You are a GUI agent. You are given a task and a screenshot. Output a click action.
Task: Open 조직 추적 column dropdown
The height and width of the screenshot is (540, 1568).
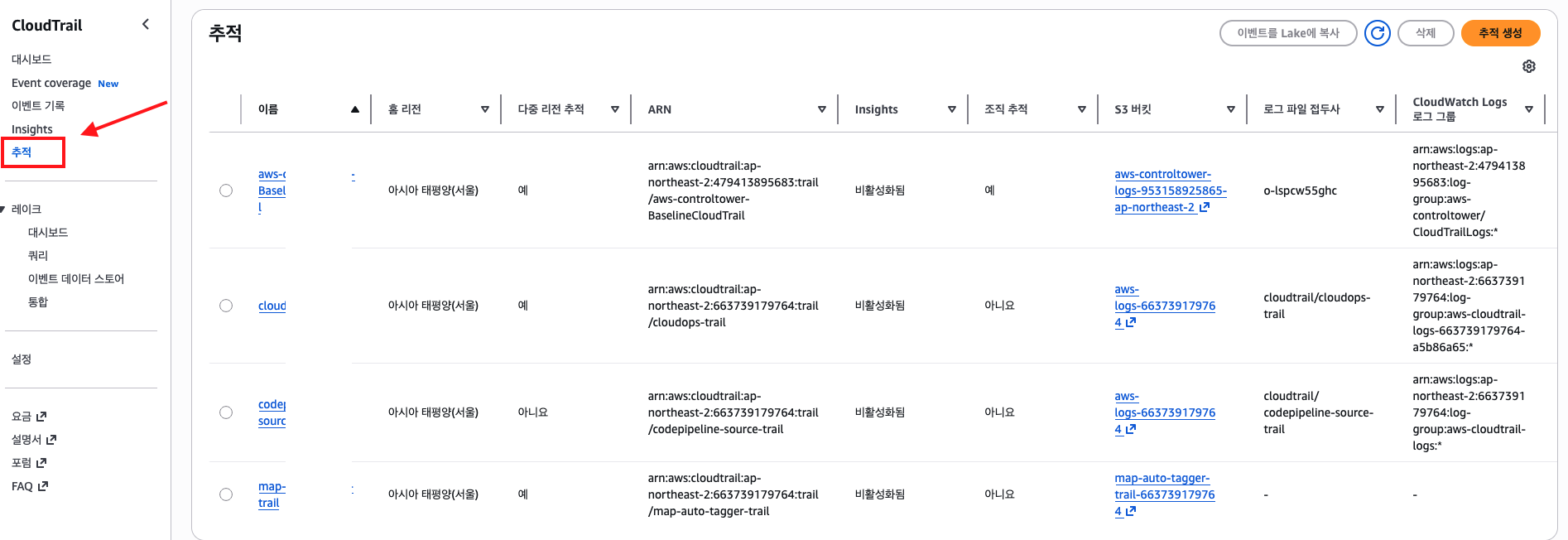pyautogui.click(x=1082, y=109)
